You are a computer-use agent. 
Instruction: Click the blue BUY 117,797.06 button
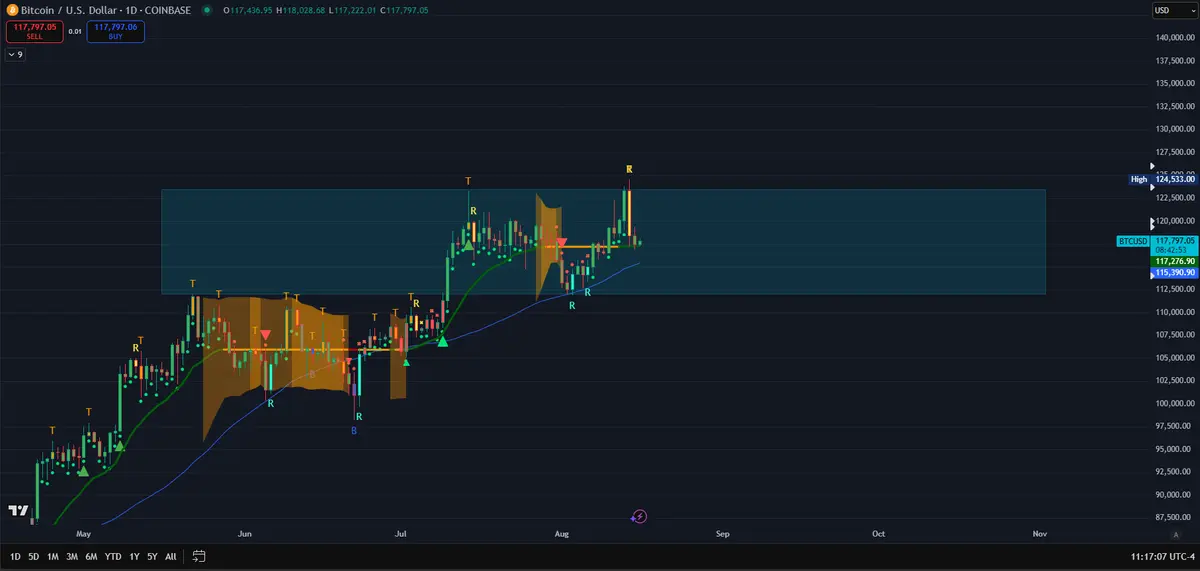(116, 31)
